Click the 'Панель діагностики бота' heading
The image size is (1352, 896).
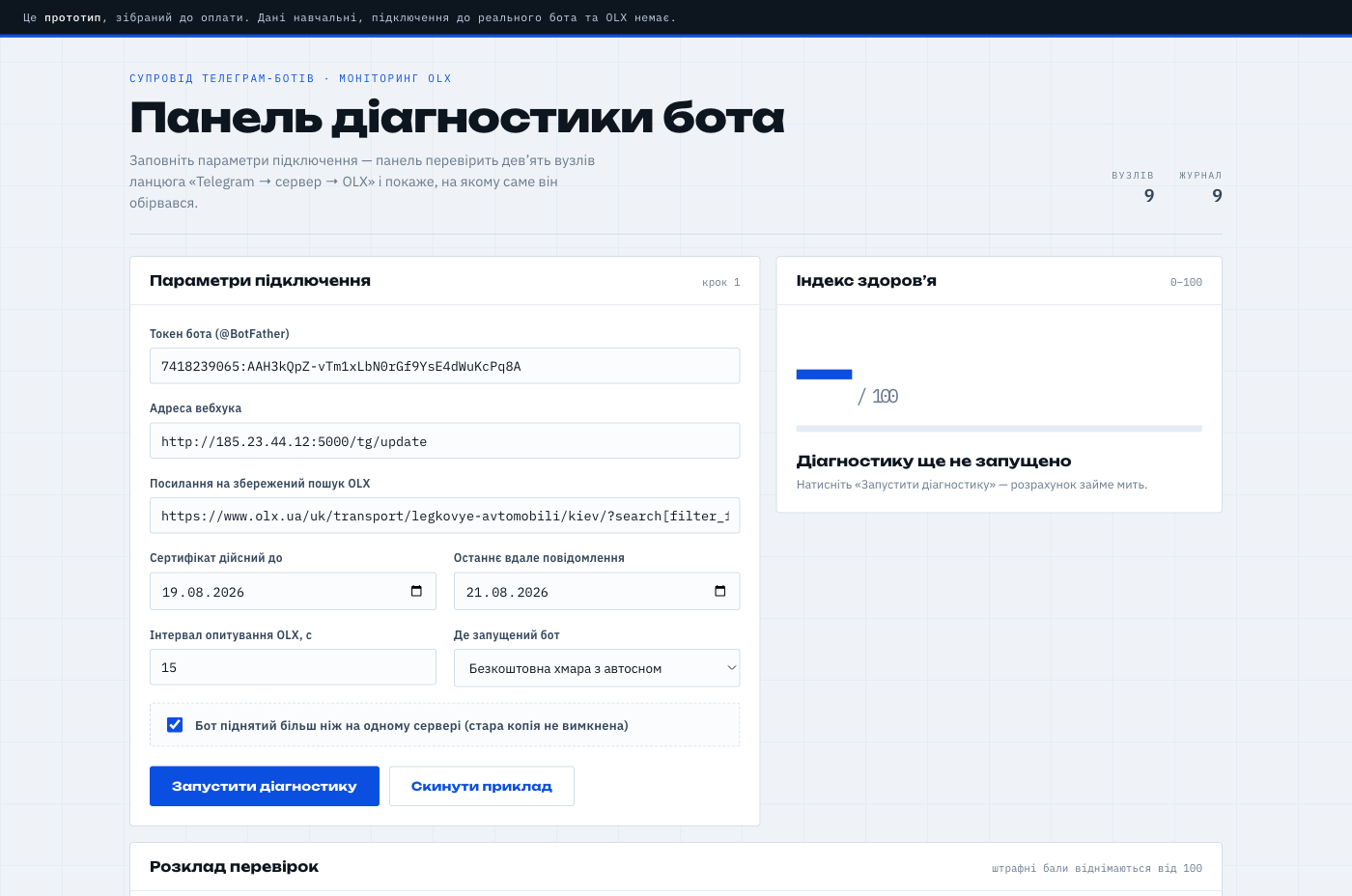pos(457,118)
